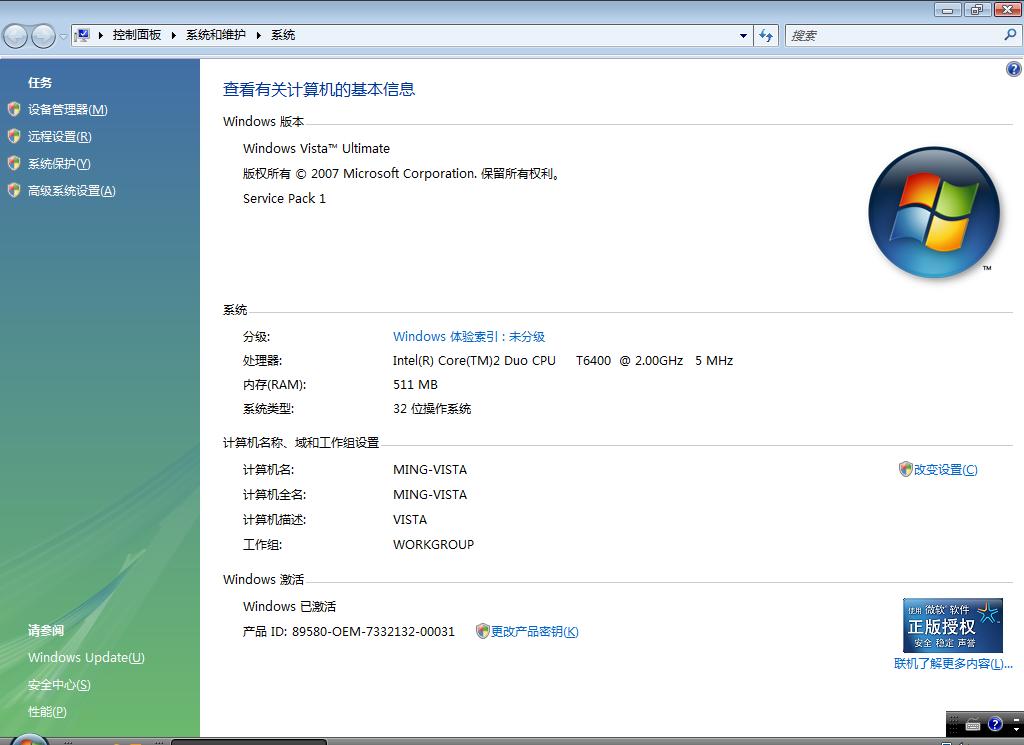Click the search magnifier icon
The width and height of the screenshot is (1024, 745).
[1010, 35]
